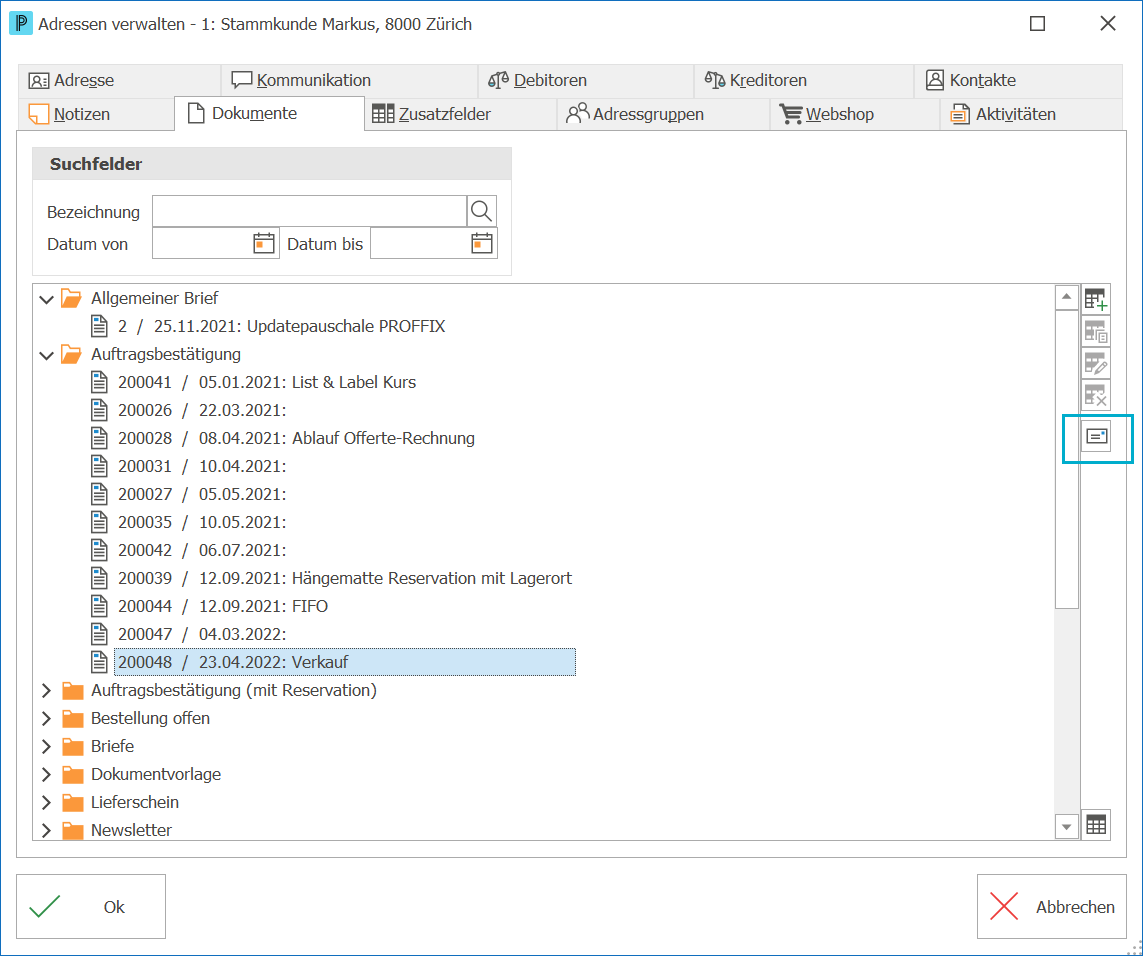Collapse the Auftragsbestätigung folder
This screenshot has width=1143, height=956.
point(47,355)
